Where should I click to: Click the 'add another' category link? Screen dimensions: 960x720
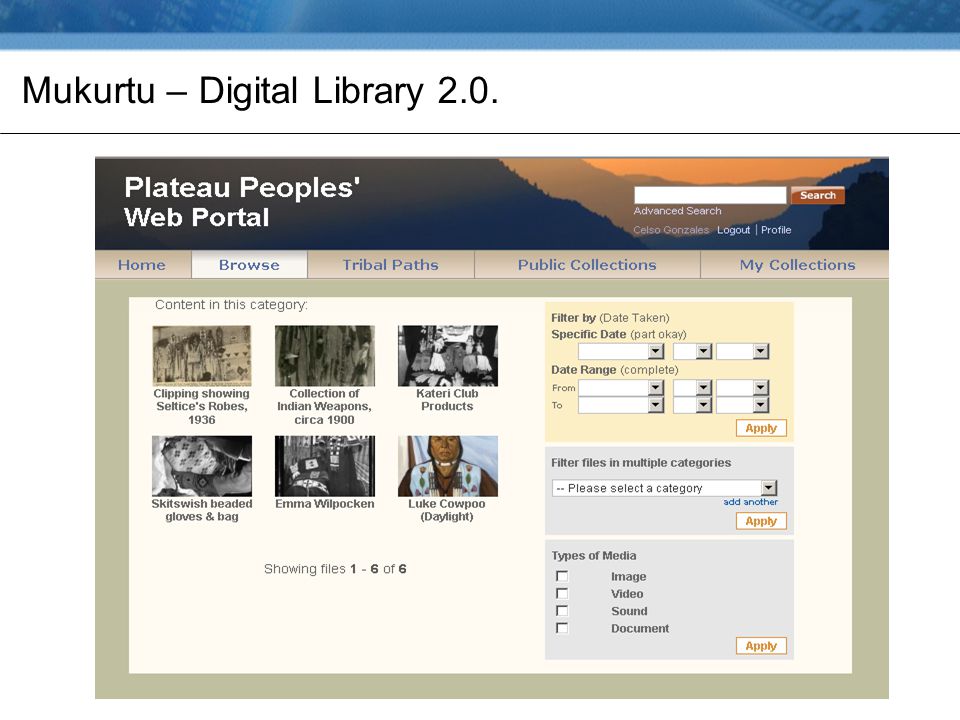751,502
